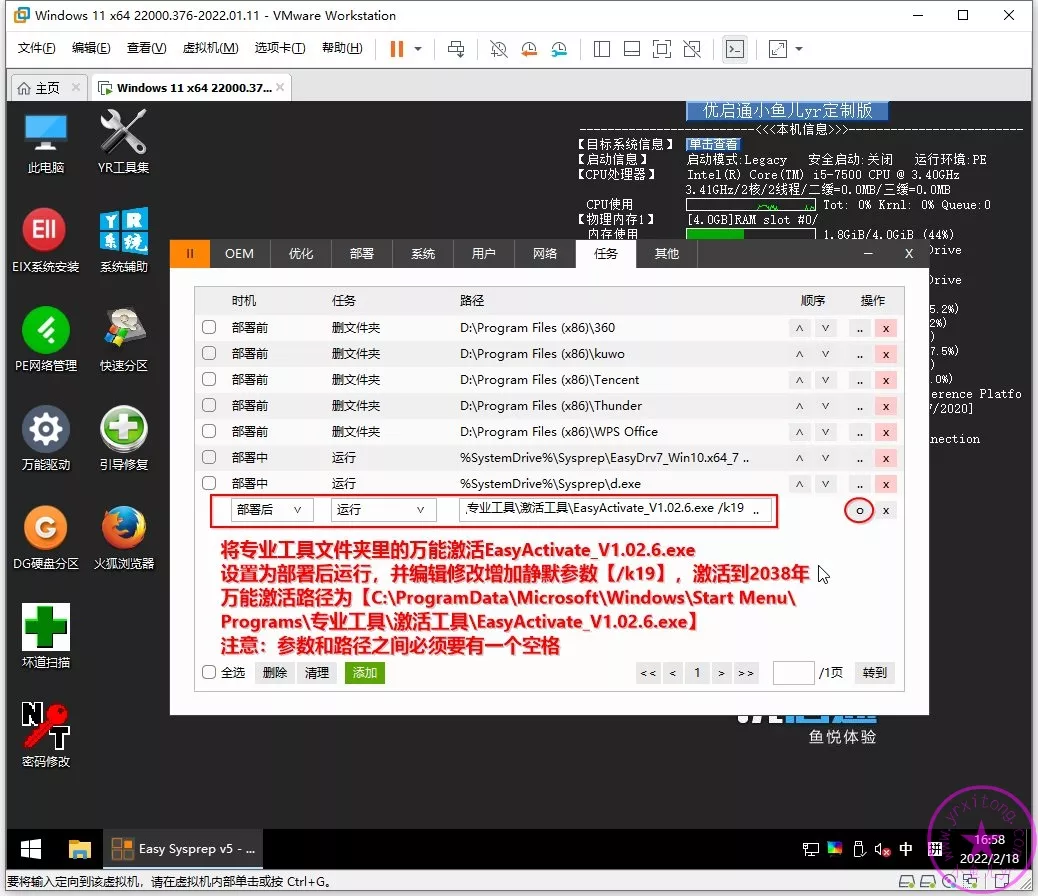Open the 坏道扫描 desktop icon

pyautogui.click(x=45, y=628)
